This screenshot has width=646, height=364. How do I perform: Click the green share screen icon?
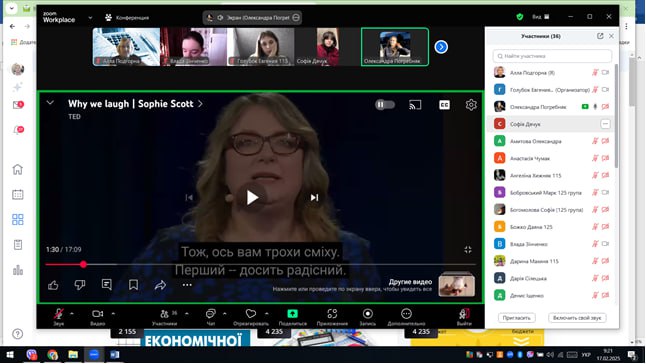292,314
